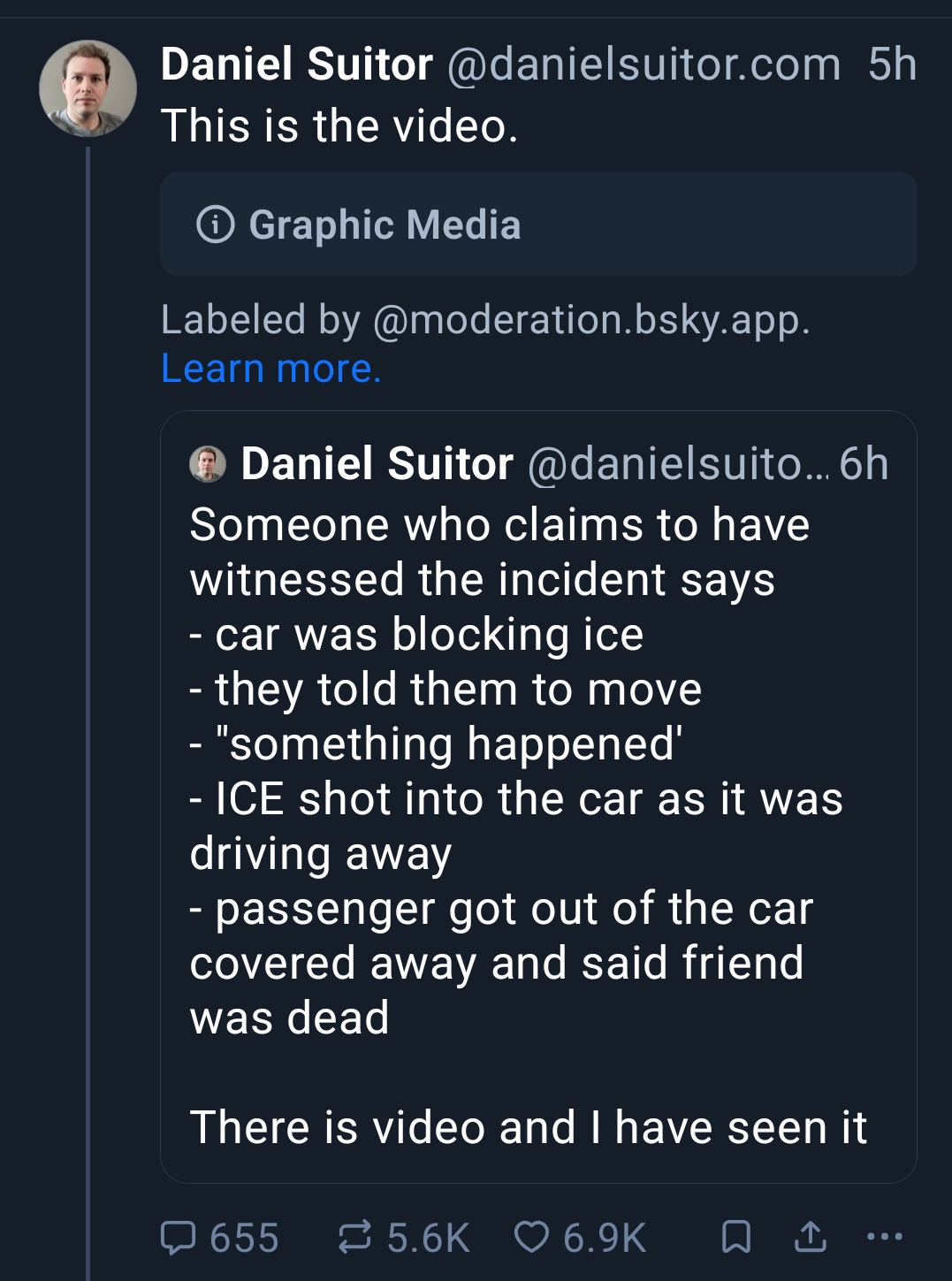
Task: Open the share icon on the post
Action: tap(810, 1237)
